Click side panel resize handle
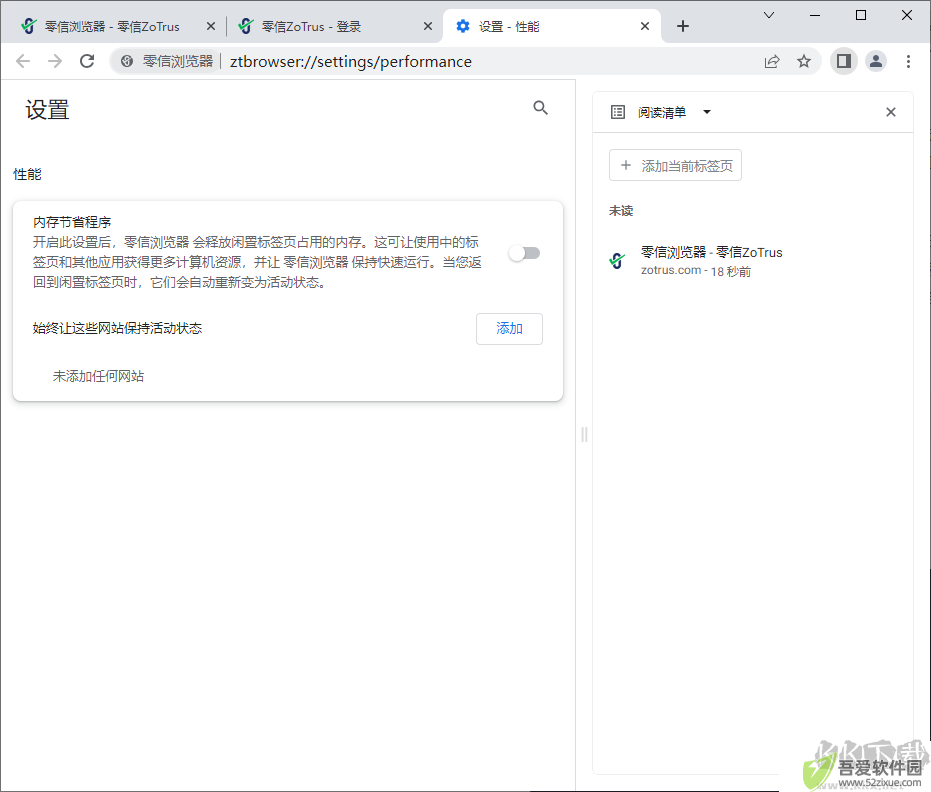The width and height of the screenshot is (931, 792). [x=584, y=435]
